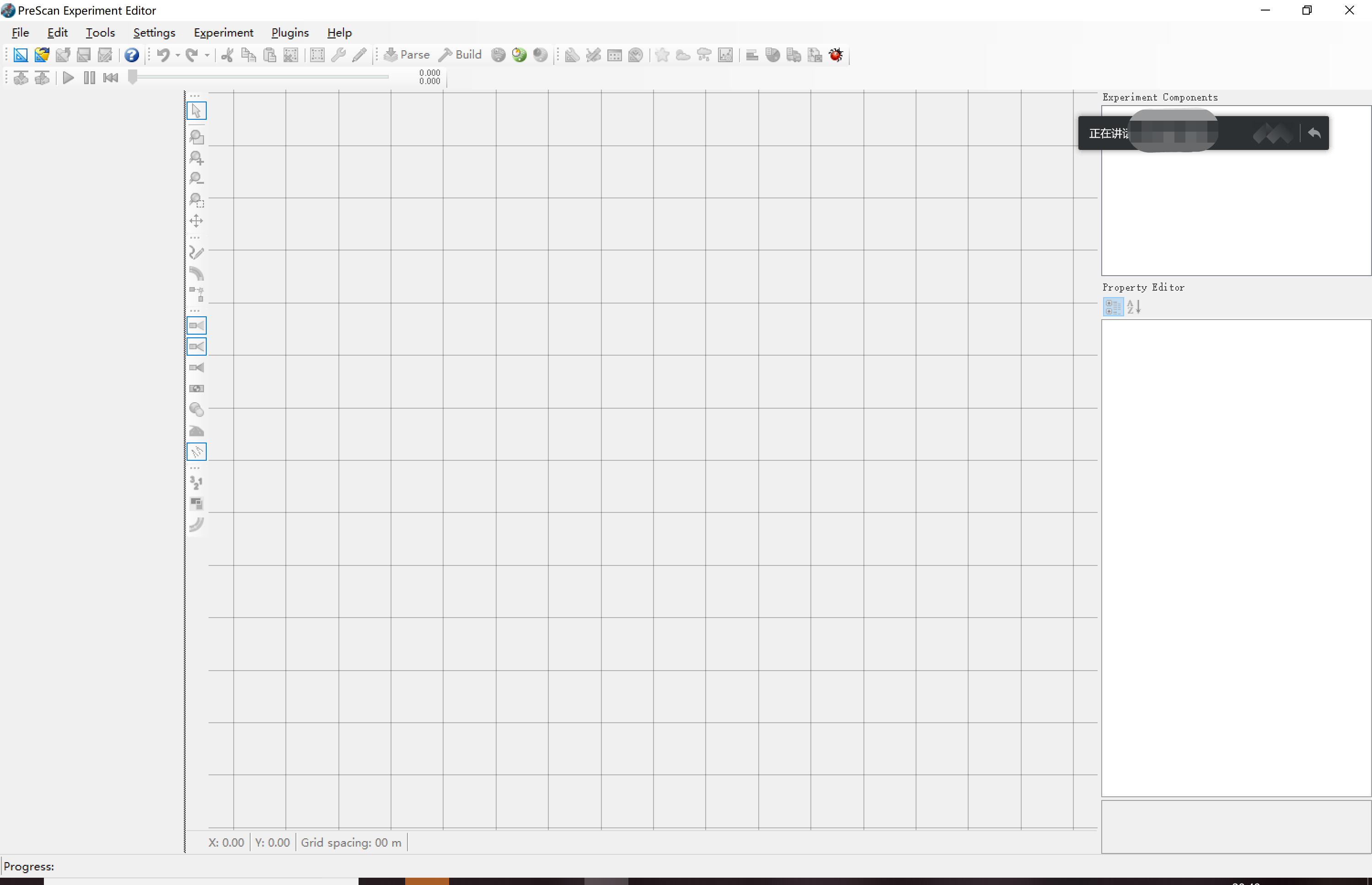The height and width of the screenshot is (885, 1372).
Task: Click the Redo arrow icon
Action: click(192, 54)
